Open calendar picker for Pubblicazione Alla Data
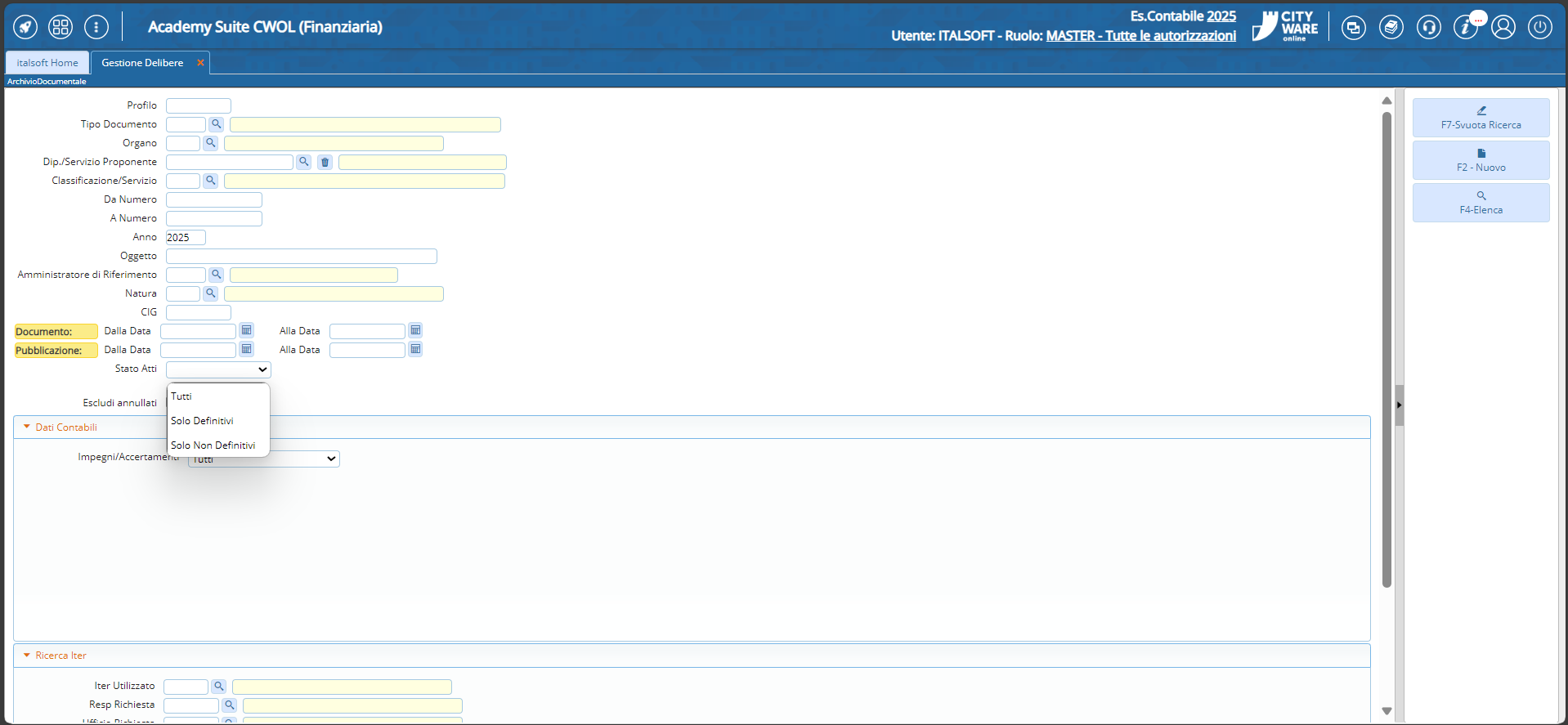 point(415,349)
